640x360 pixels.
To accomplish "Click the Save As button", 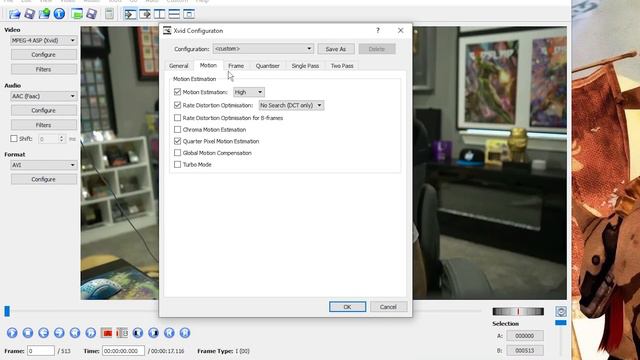I will click(336, 49).
